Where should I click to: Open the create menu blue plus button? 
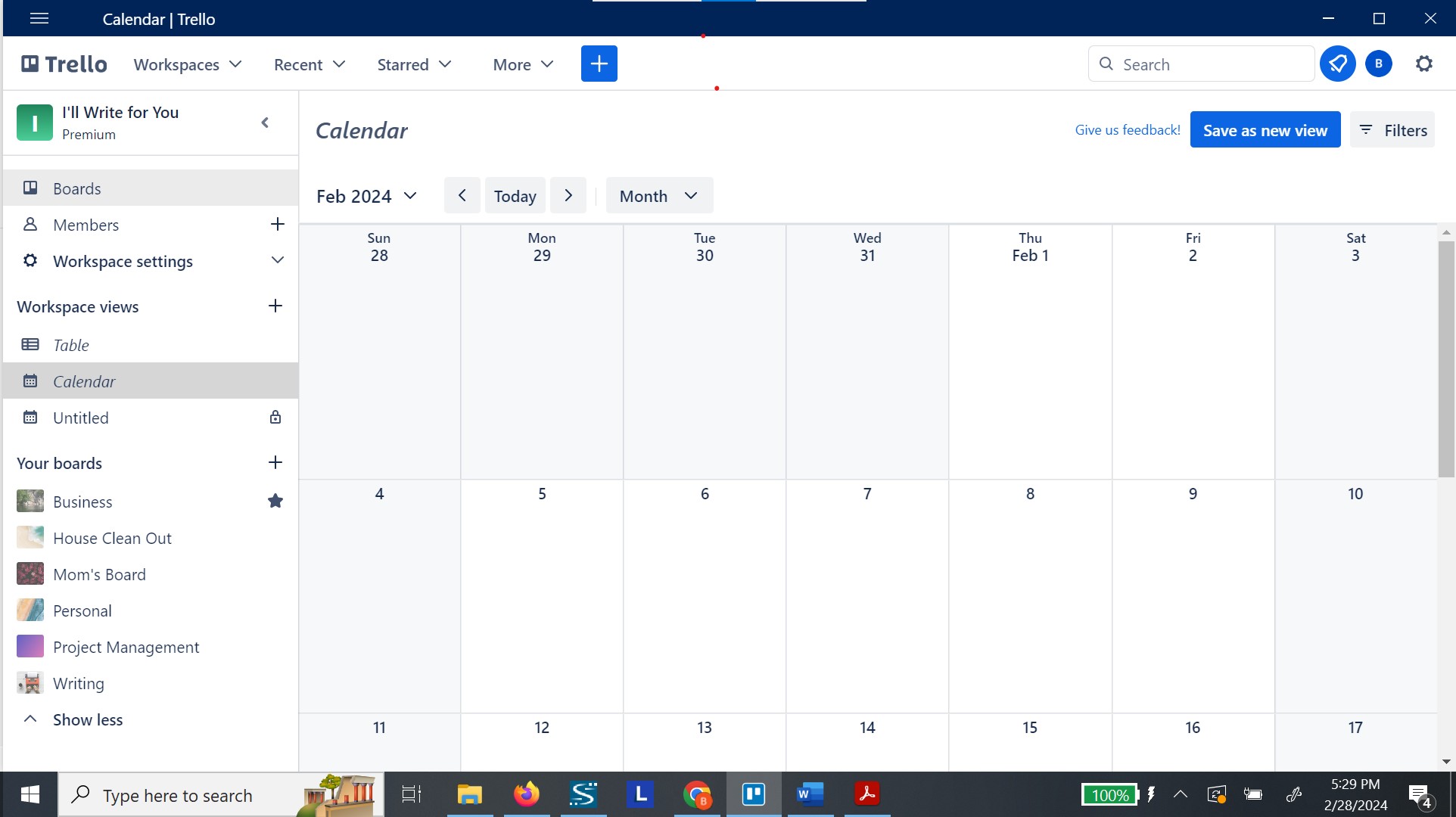[x=599, y=64]
